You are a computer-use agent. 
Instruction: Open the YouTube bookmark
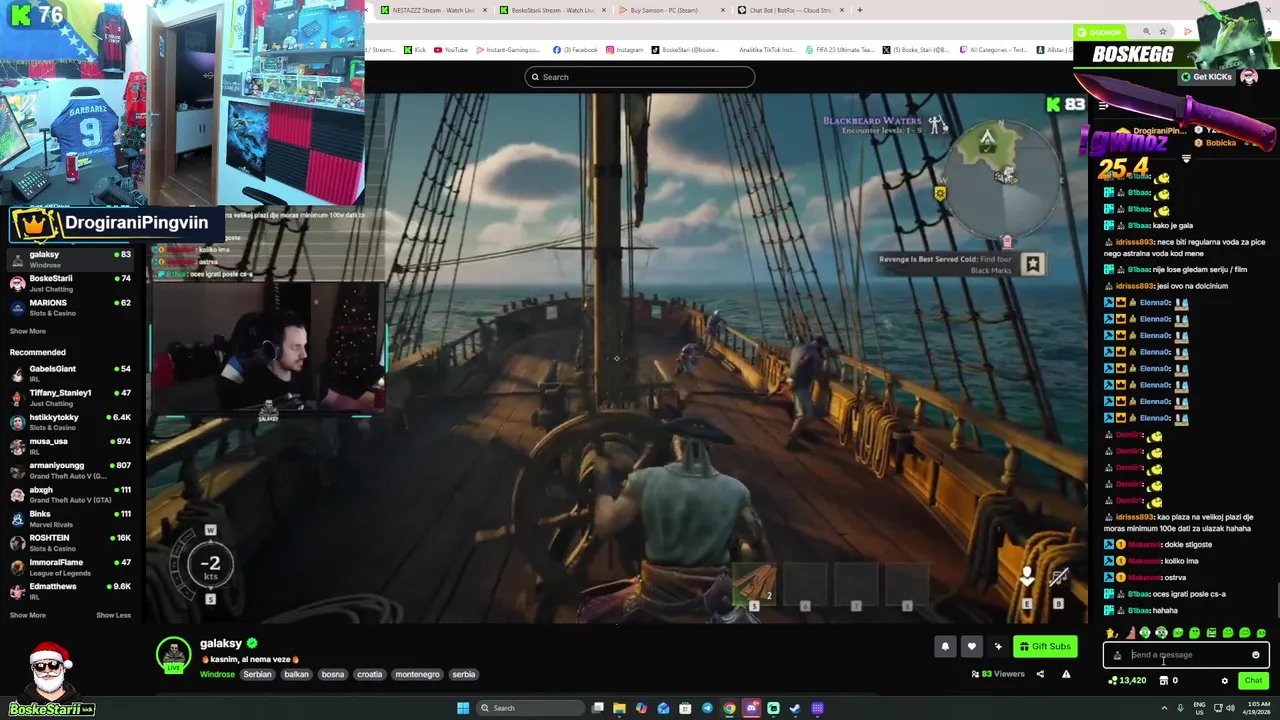coord(451,50)
